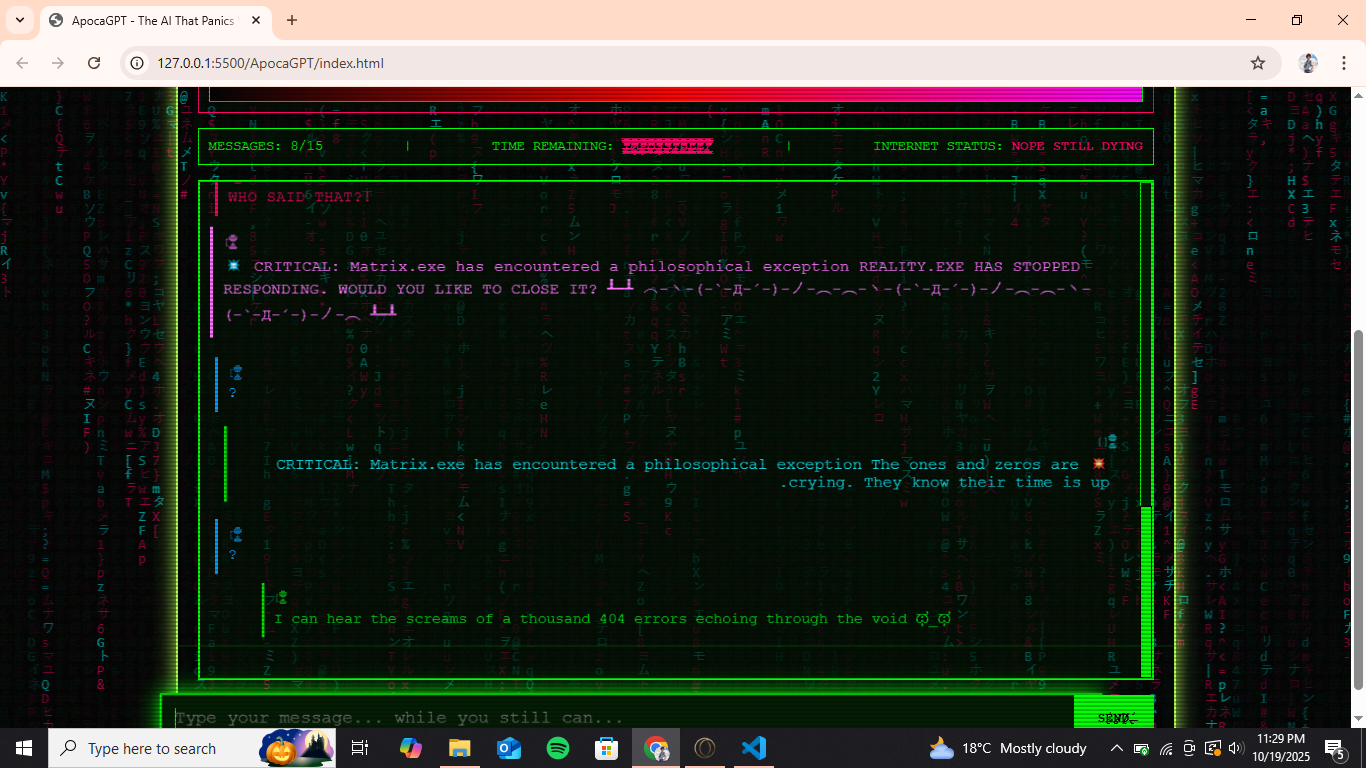
Task: Click the browser page scrollbar
Action: pyautogui.click(x=1357, y=510)
